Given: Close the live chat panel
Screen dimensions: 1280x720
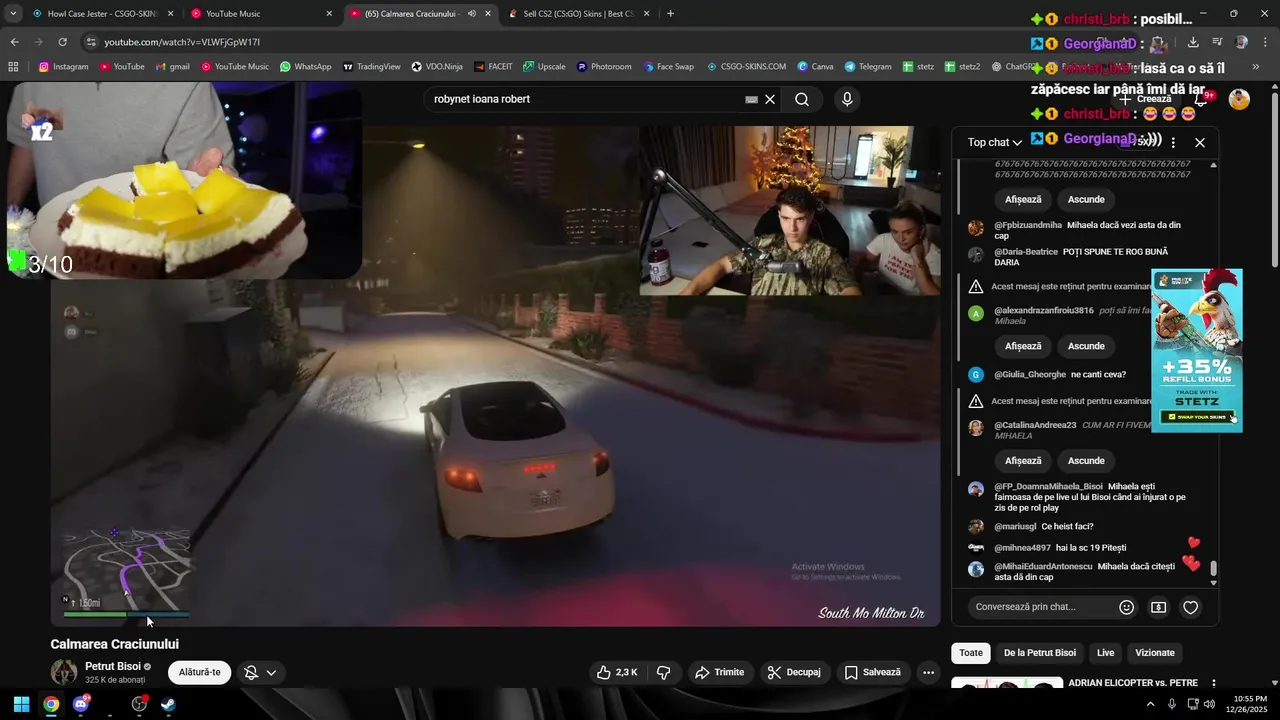Looking at the screenshot, I should (1200, 142).
